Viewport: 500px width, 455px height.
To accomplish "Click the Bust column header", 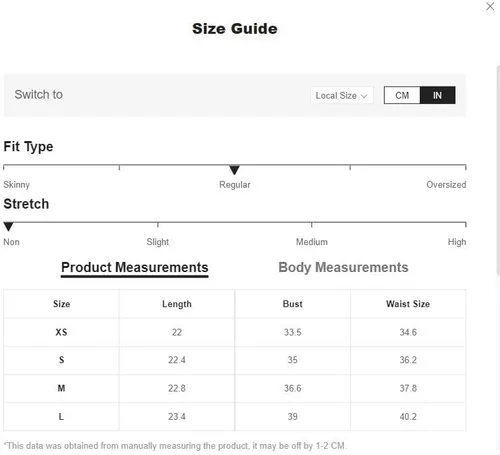I will [292, 304].
